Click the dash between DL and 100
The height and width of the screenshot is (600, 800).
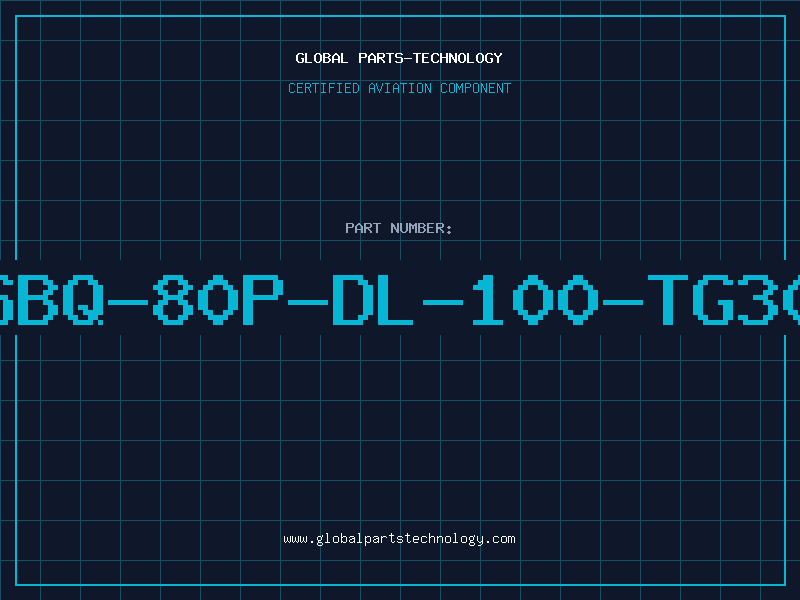click(x=443, y=302)
